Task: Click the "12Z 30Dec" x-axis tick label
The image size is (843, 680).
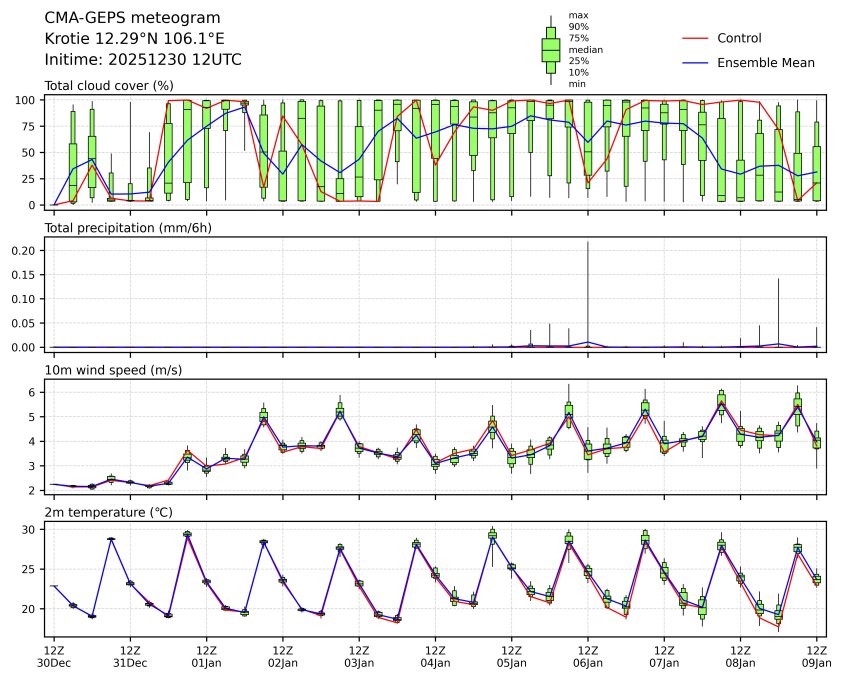Action: tap(54, 656)
